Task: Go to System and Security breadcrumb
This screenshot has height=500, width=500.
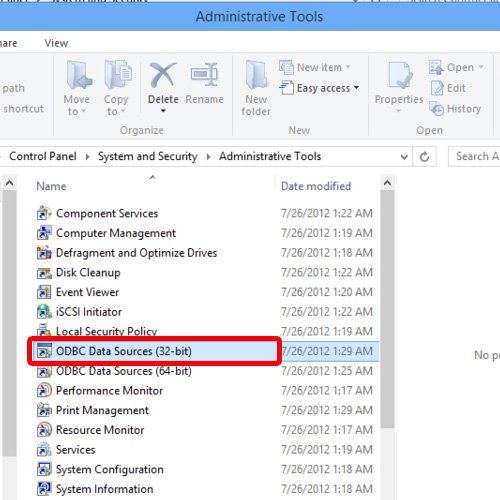Action: 148,156
